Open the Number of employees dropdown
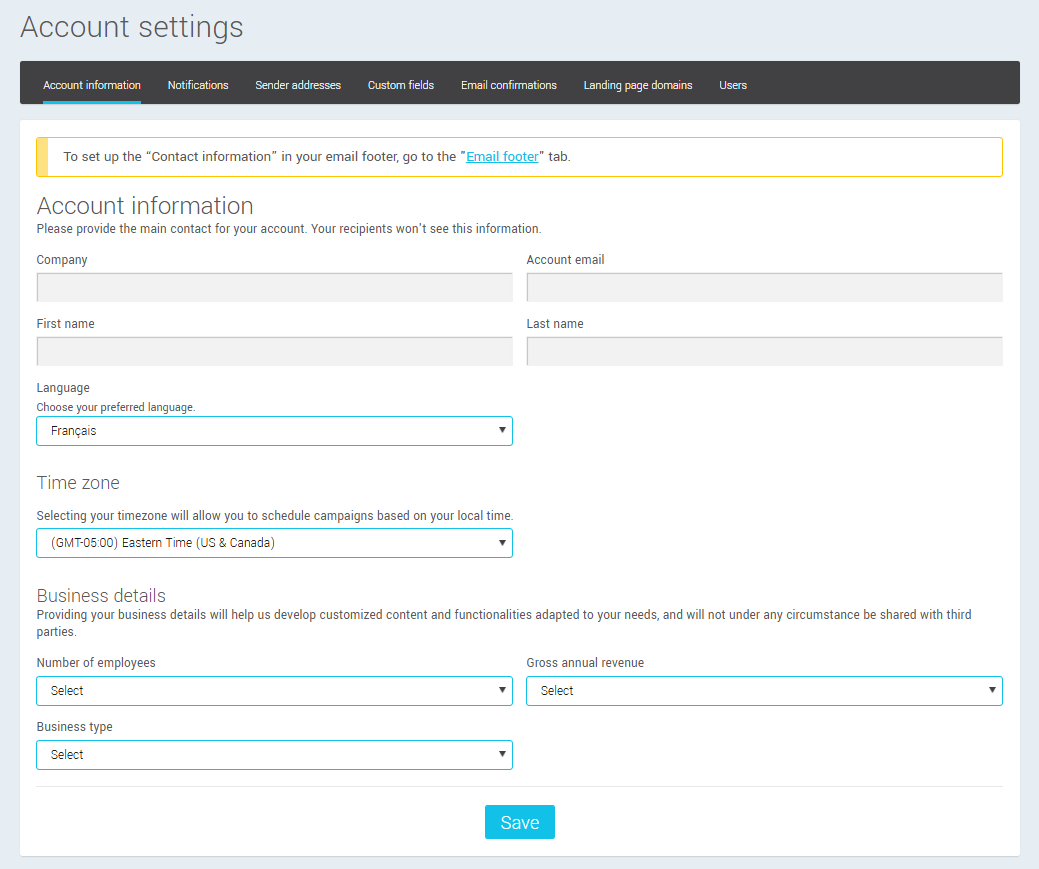1039x869 pixels. pyautogui.click(x=274, y=690)
